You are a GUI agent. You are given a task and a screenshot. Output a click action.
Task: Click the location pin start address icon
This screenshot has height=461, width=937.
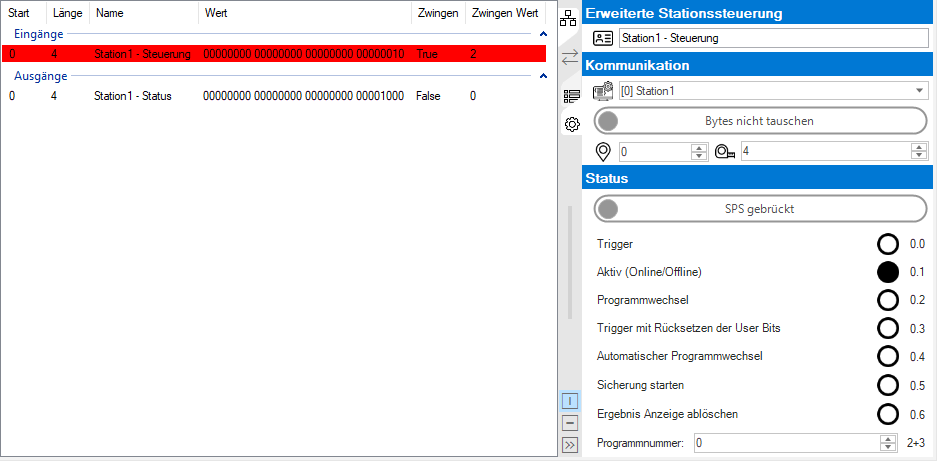pos(603,152)
